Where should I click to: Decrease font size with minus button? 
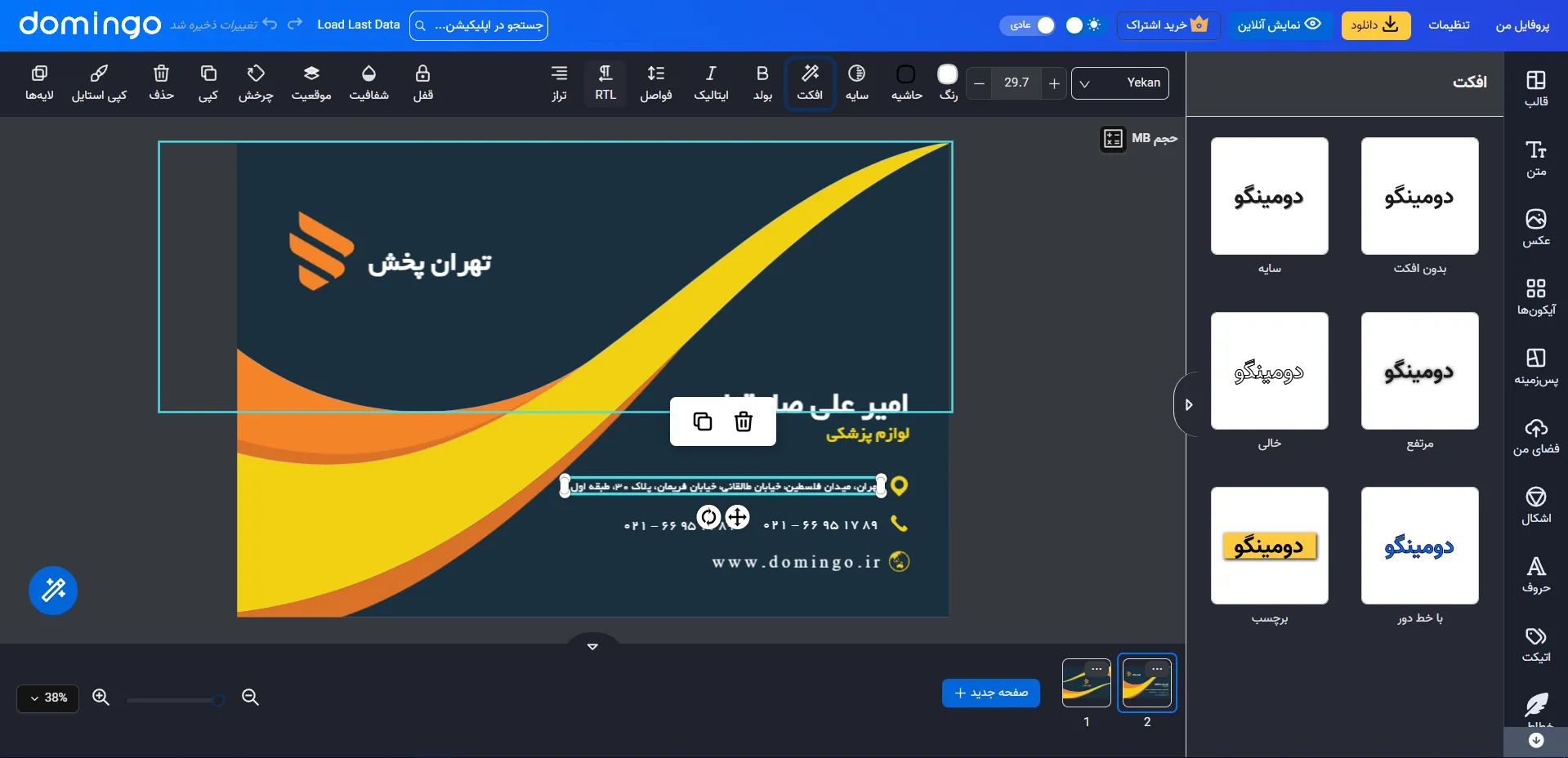point(979,83)
